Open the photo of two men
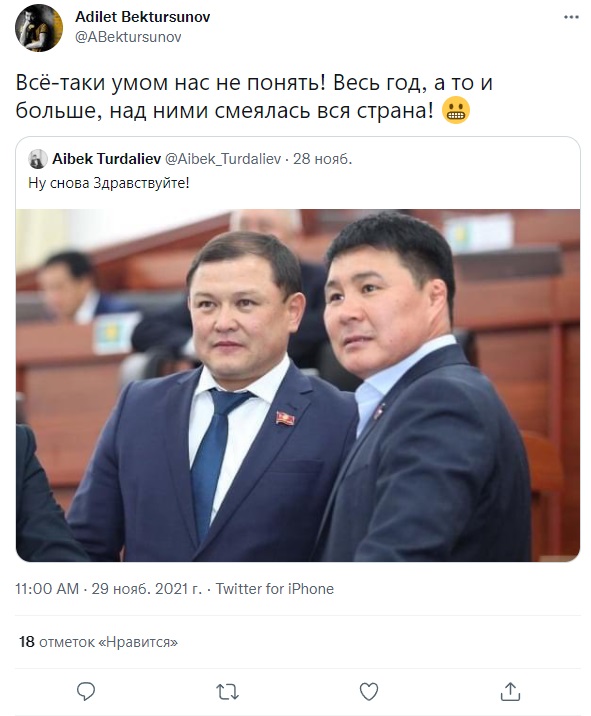This screenshot has width=591, height=716. pyautogui.click(x=298, y=385)
